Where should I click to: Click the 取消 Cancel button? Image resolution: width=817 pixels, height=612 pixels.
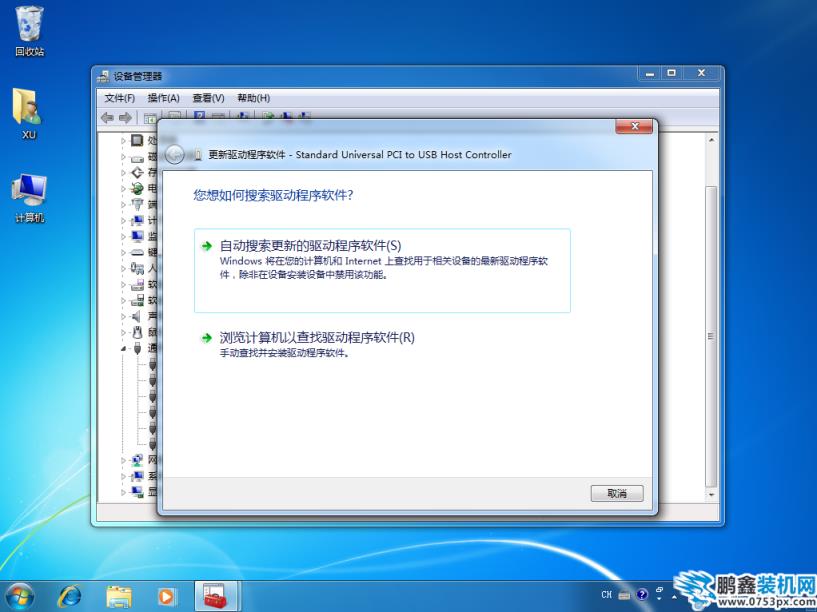617,493
